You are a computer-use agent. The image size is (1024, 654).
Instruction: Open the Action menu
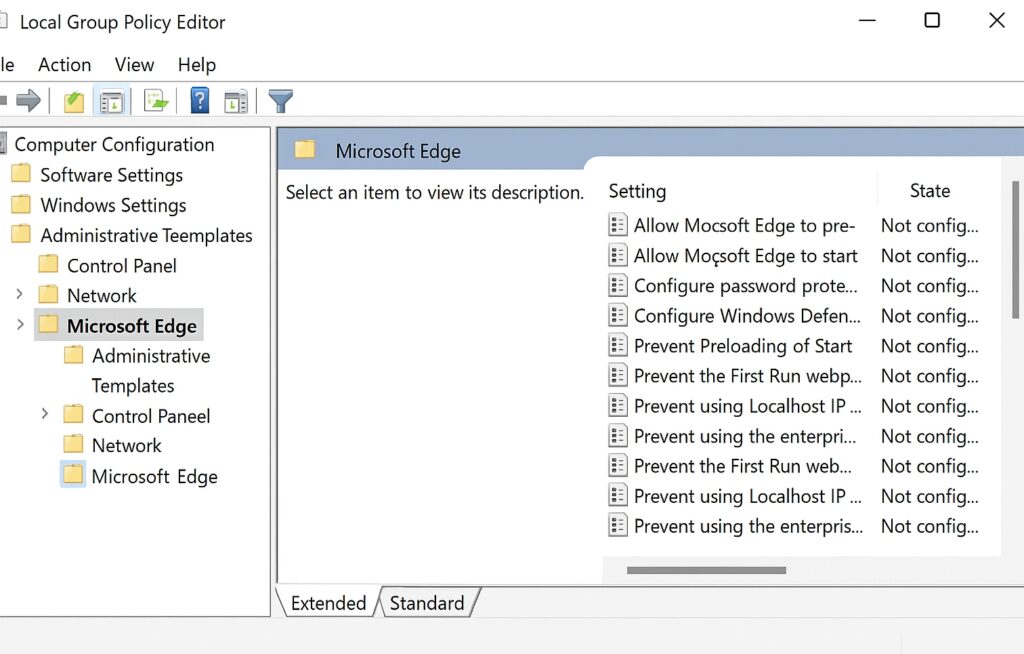64,64
